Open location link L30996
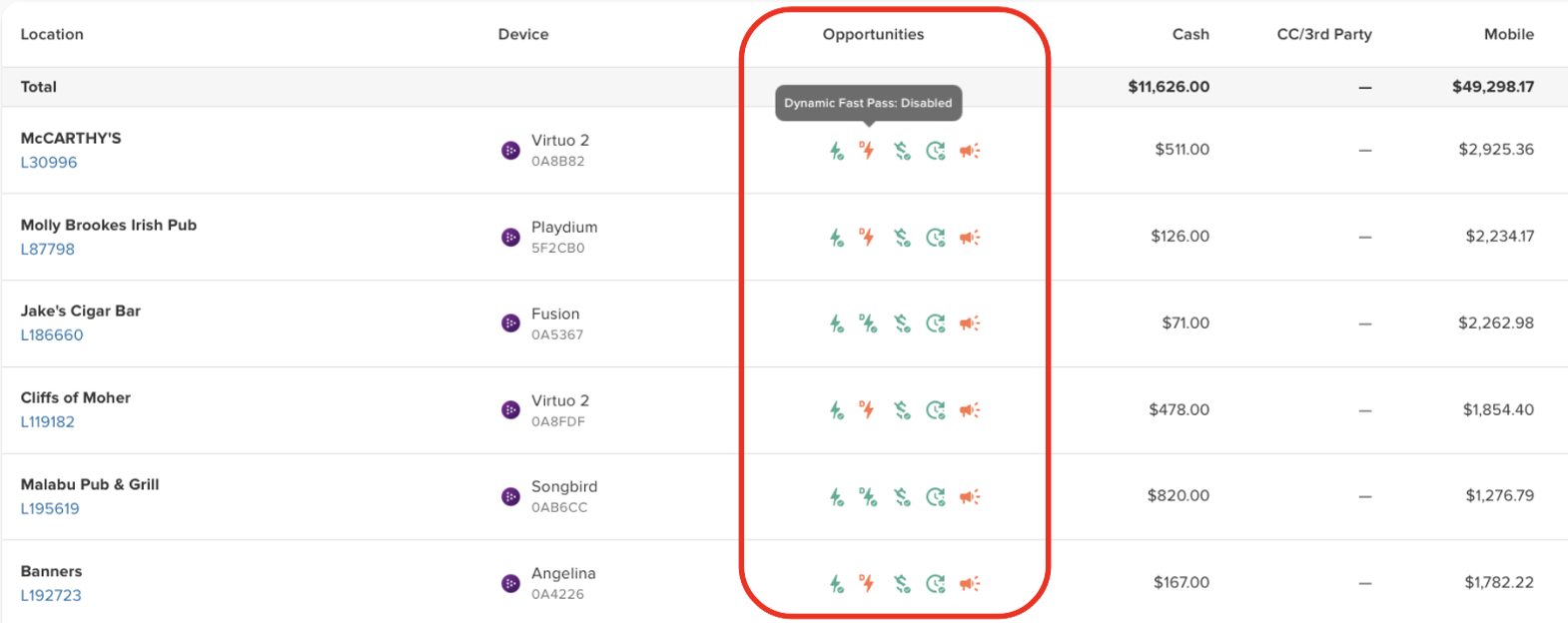 coord(49,163)
